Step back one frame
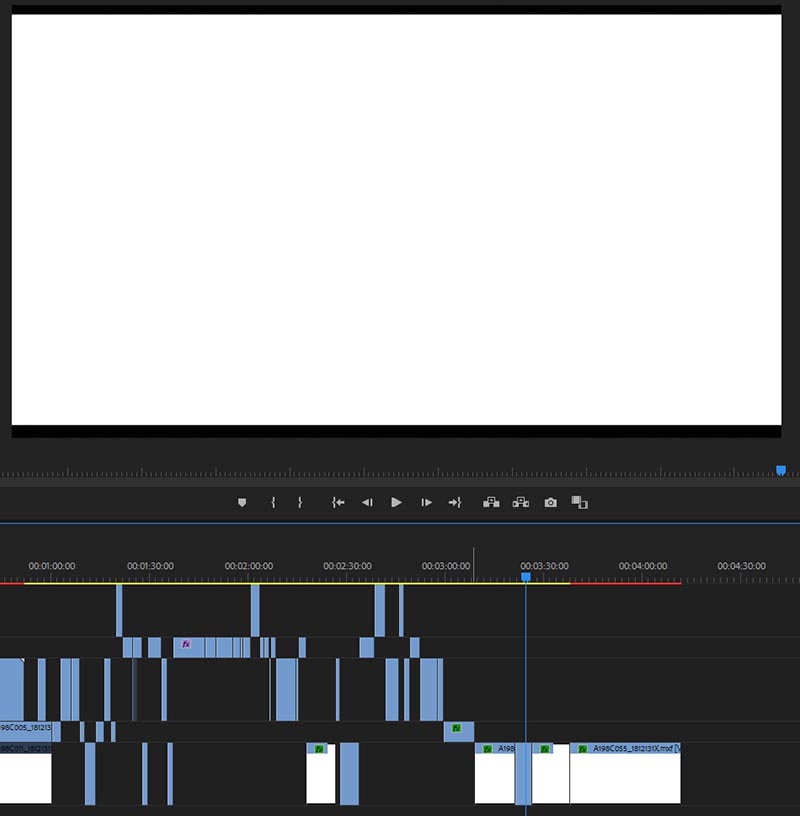The width and height of the screenshot is (800, 816). [367, 502]
